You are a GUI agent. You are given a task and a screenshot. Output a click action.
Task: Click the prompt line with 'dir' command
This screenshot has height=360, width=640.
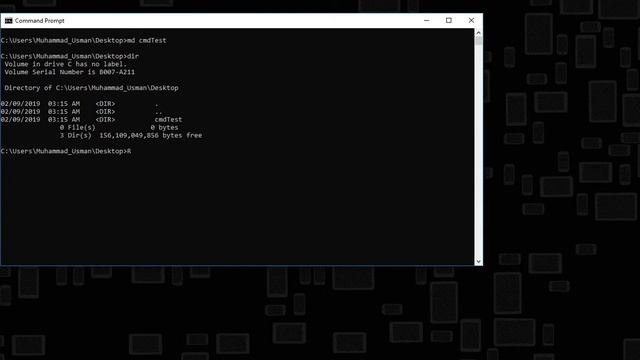pos(70,56)
